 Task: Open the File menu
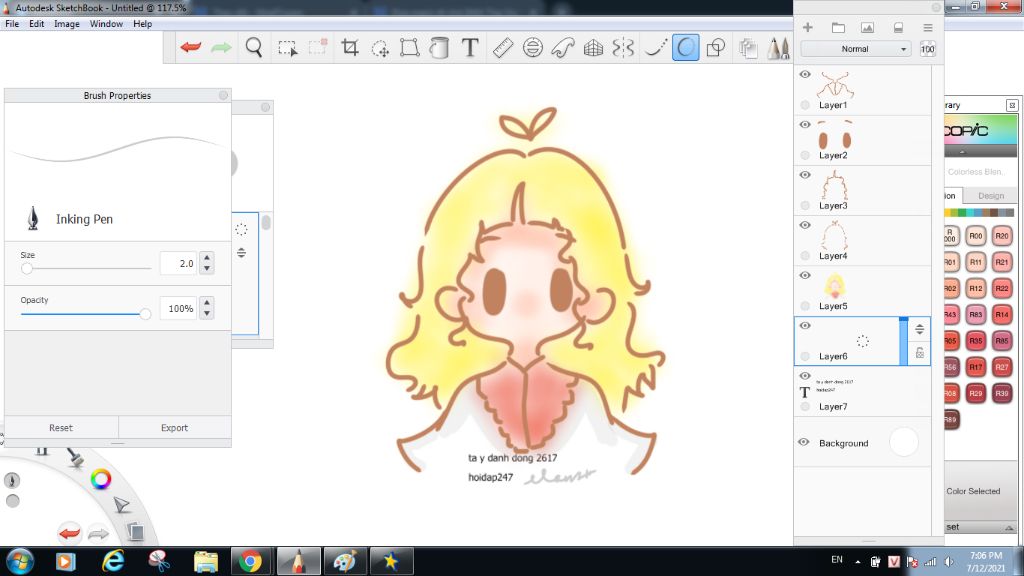12,24
